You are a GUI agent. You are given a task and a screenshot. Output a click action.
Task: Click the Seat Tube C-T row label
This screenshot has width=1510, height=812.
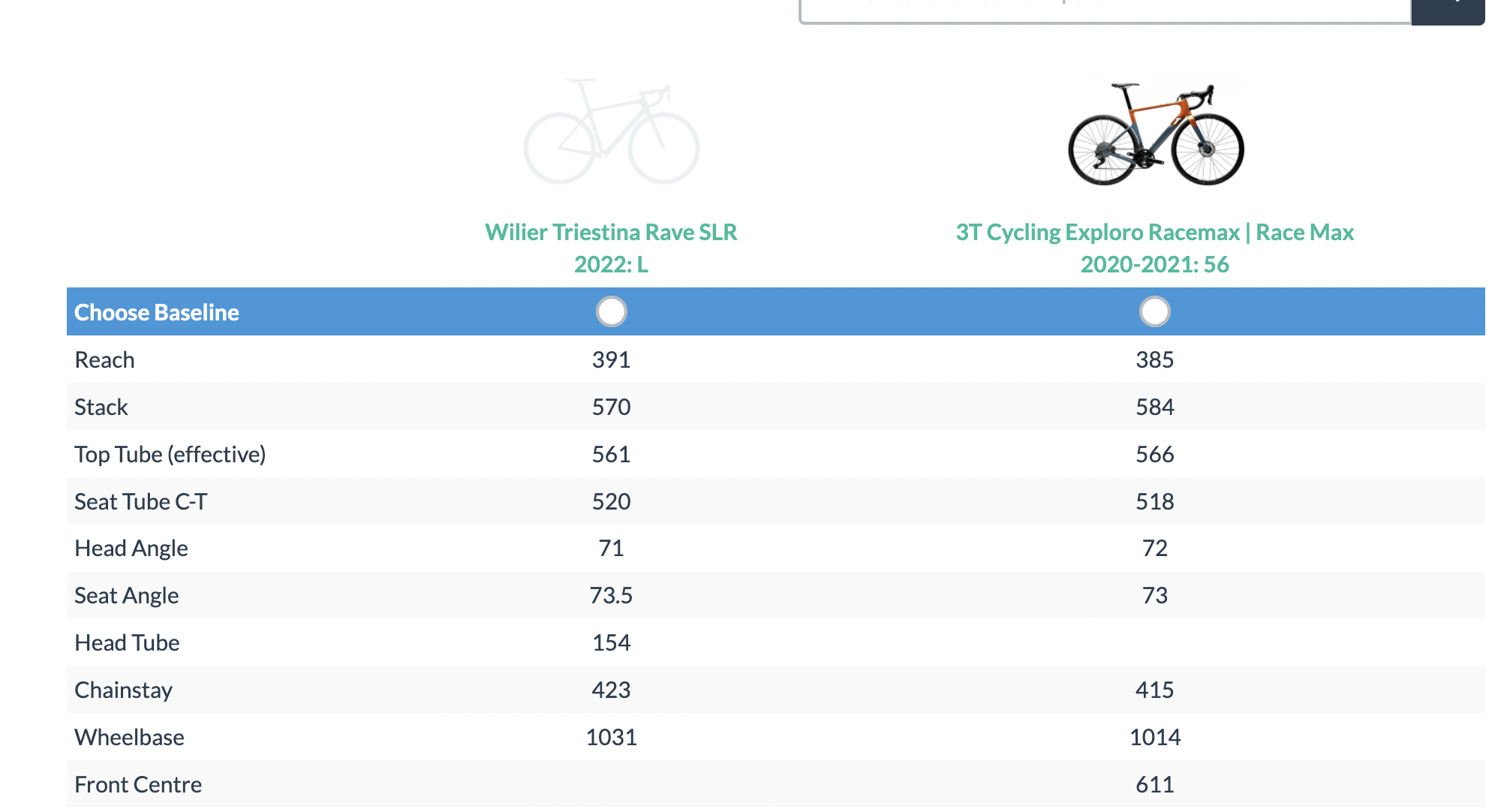coord(141,502)
